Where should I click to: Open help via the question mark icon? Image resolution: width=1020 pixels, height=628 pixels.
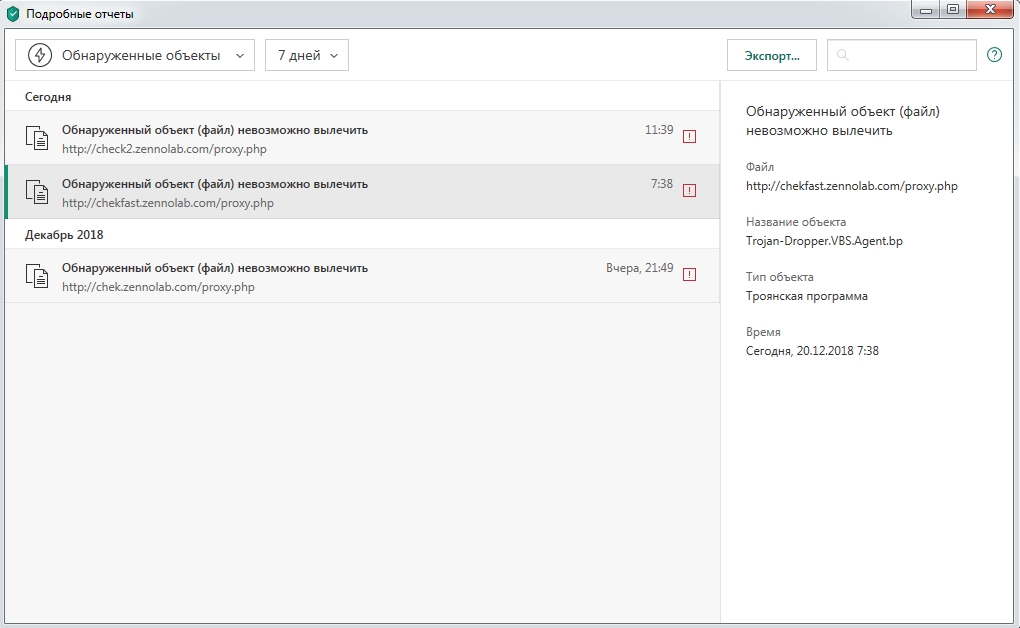pos(994,55)
